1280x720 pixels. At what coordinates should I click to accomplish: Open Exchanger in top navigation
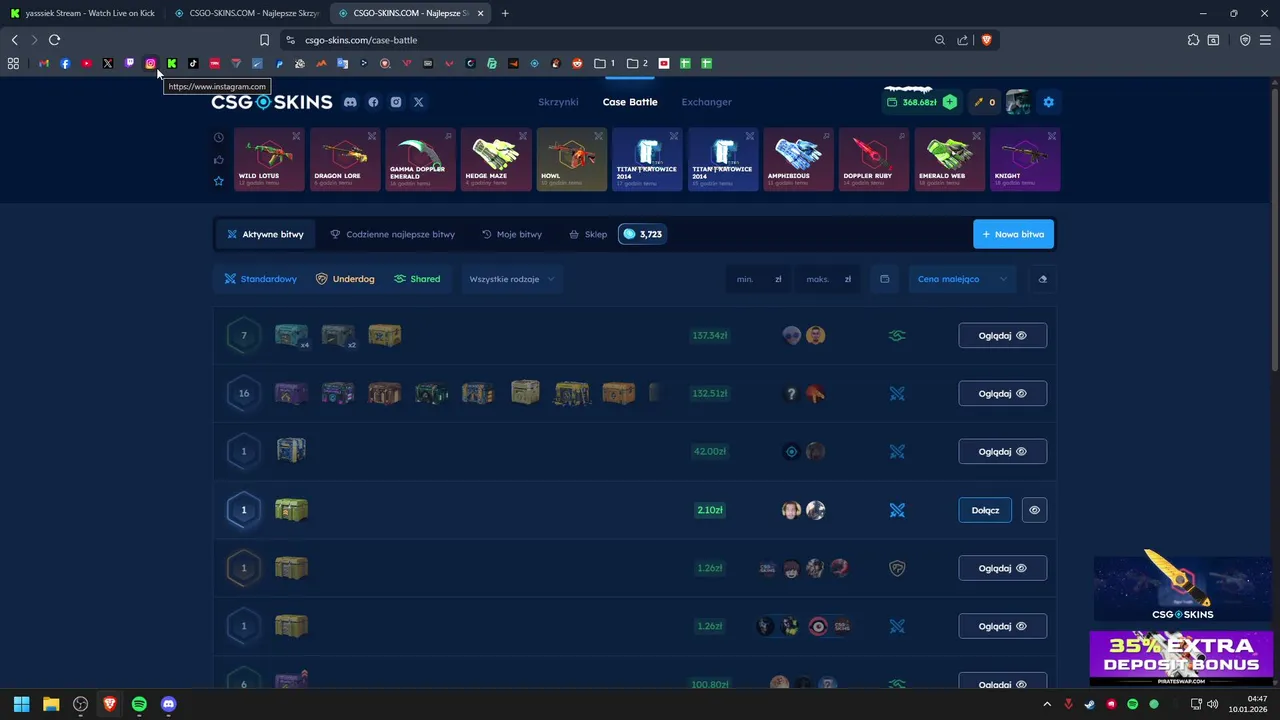(x=706, y=102)
